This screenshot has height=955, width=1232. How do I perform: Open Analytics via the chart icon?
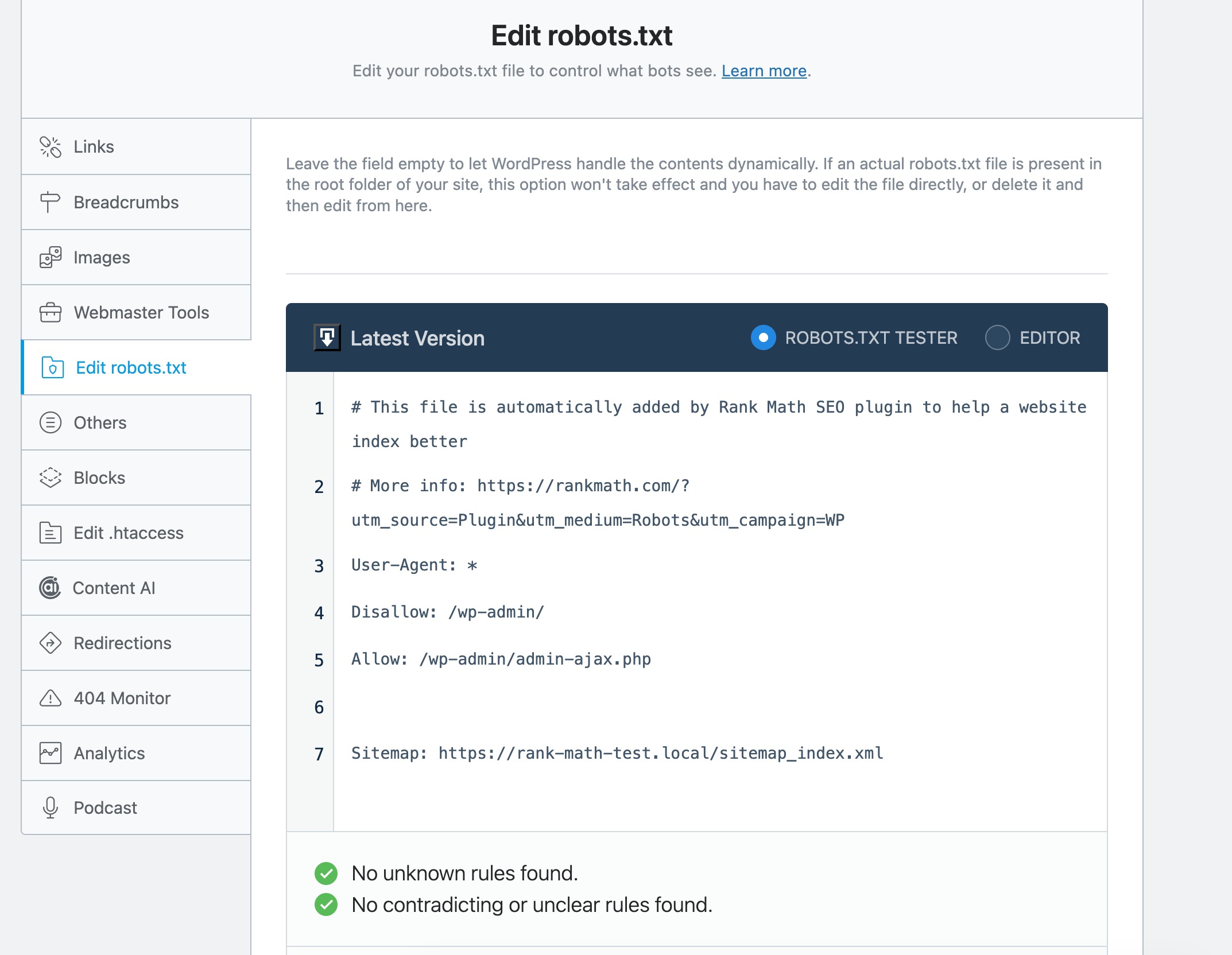pyautogui.click(x=51, y=753)
